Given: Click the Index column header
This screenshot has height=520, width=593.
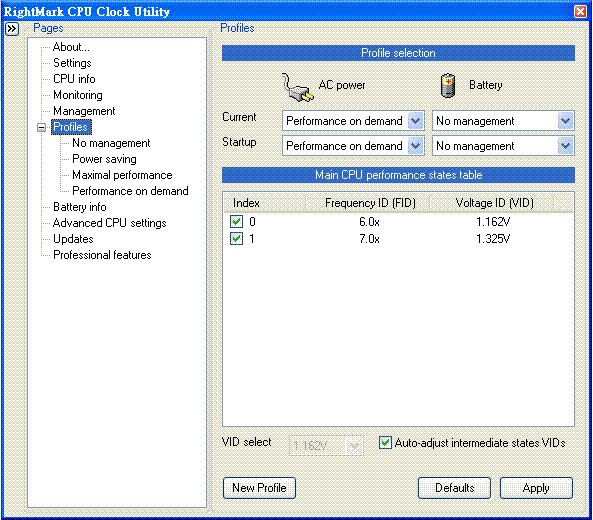Looking at the screenshot, I should [264, 203].
